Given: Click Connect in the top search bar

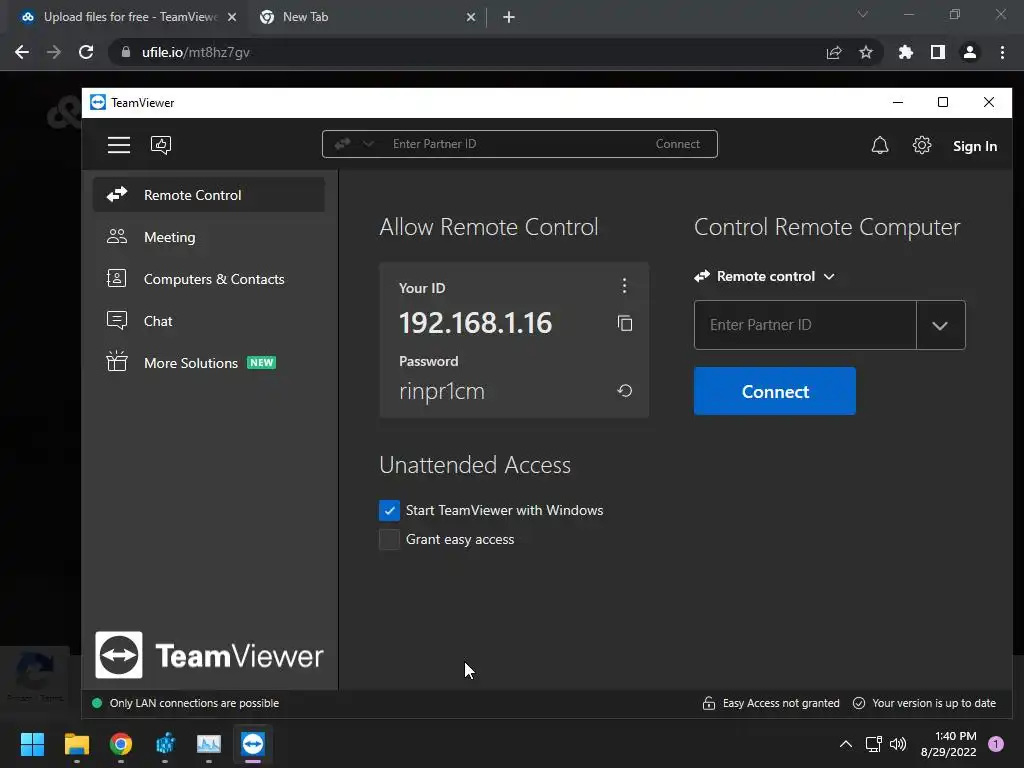Looking at the screenshot, I should coord(677,144).
